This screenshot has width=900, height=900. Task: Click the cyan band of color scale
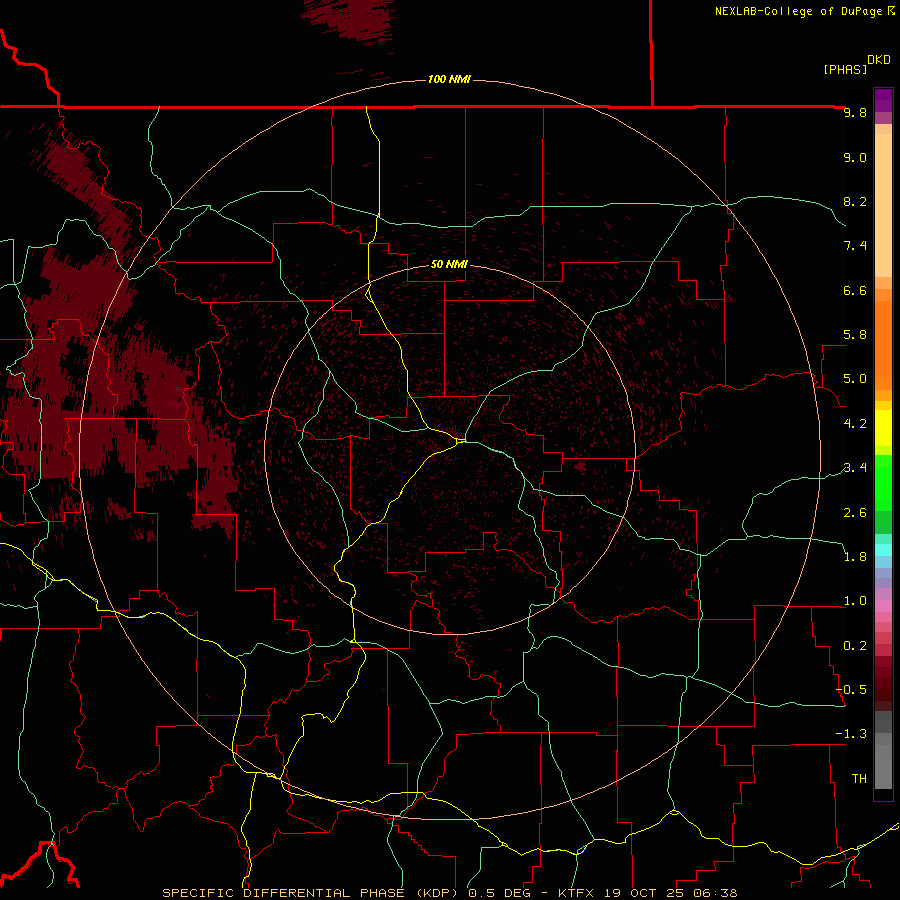(883, 550)
